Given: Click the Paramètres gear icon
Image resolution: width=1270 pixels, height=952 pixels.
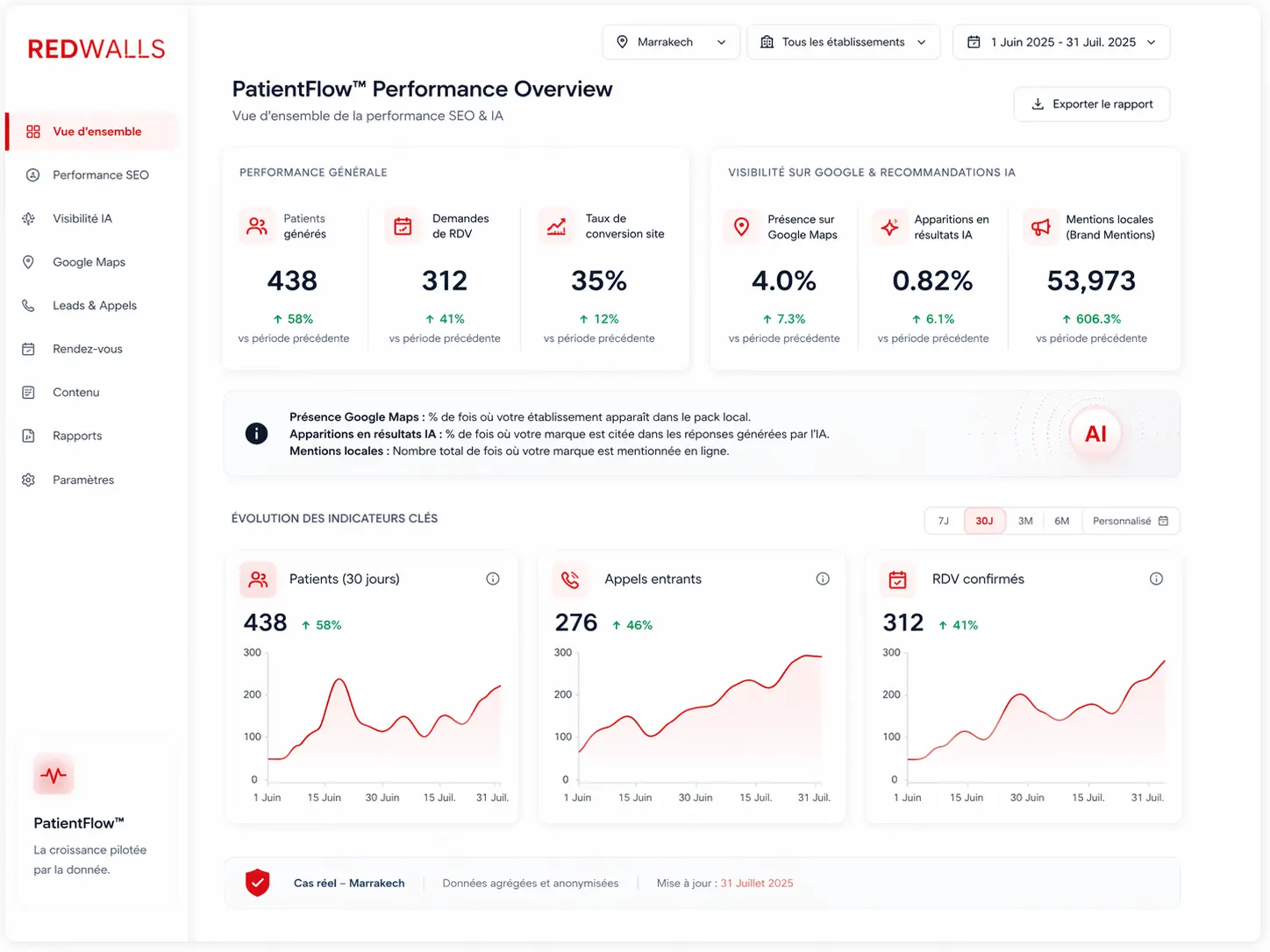Looking at the screenshot, I should tap(28, 480).
